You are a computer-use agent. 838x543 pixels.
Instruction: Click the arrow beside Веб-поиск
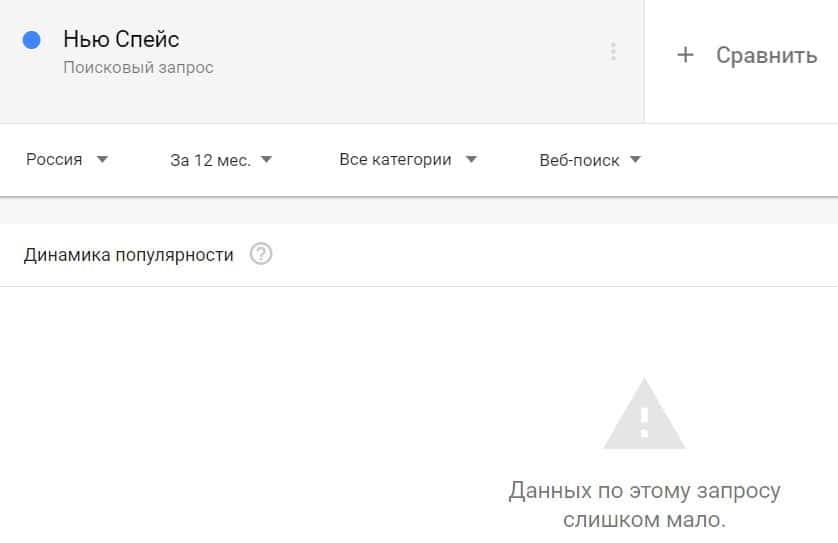pyautogui.click(x=635, y=159)
